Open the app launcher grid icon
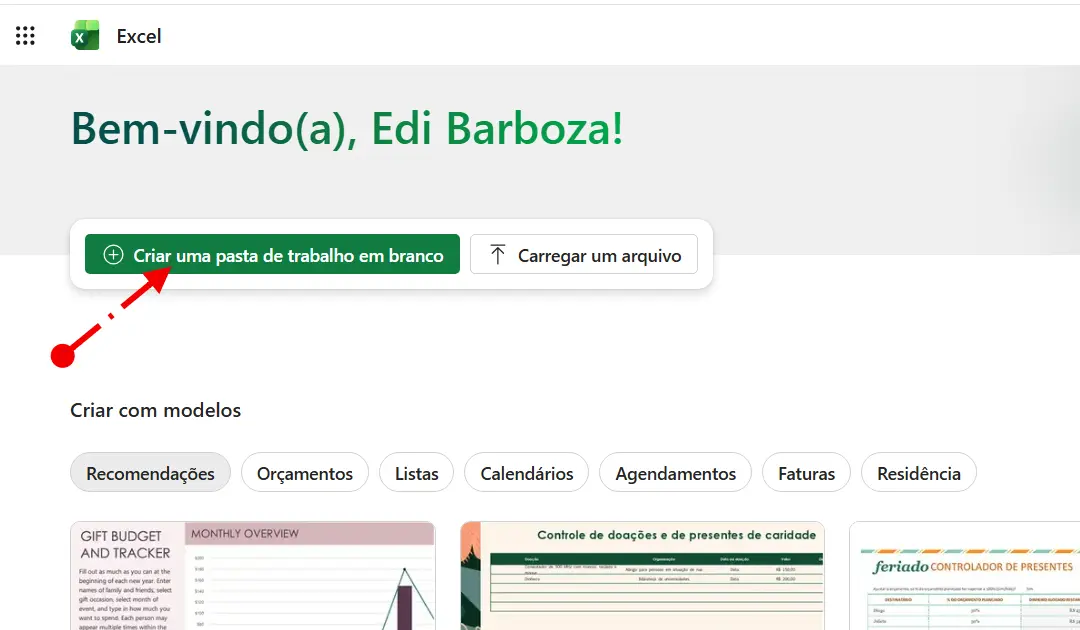This screenshot has height=630, width=1080. (25, 35)
